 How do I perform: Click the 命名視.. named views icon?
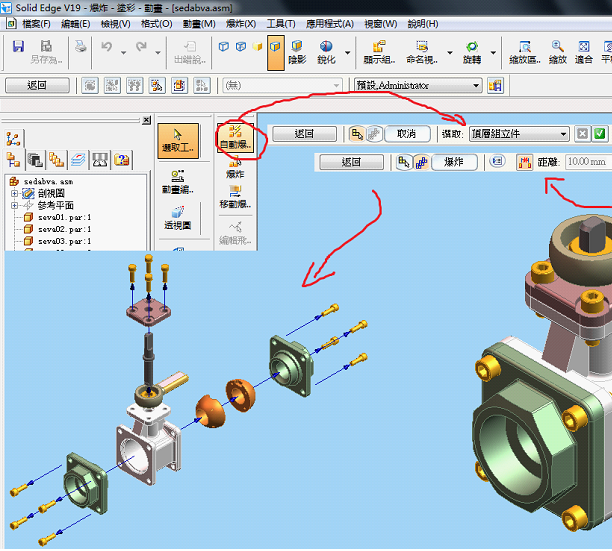422,53
